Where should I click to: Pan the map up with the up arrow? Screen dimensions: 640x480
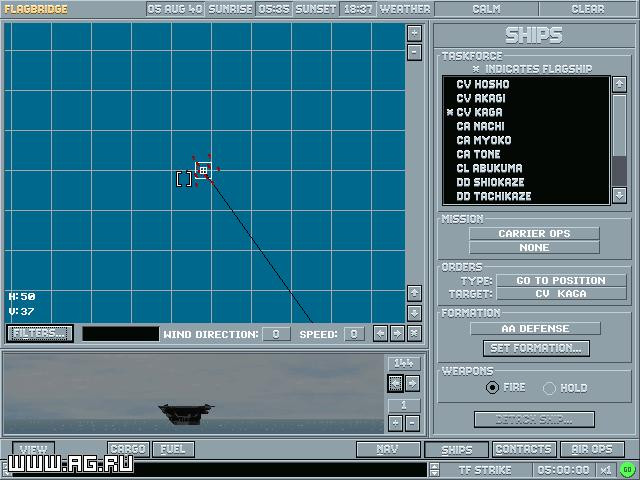coord(414,293)
